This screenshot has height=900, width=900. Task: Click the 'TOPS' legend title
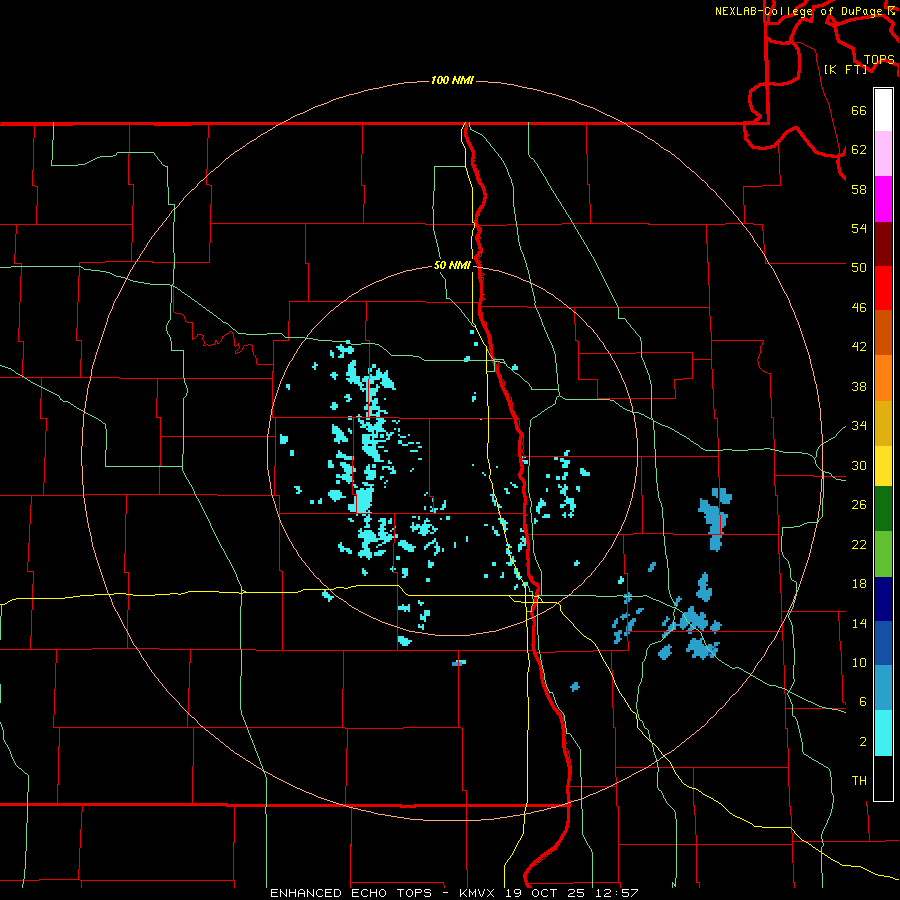tap(879, 59)
